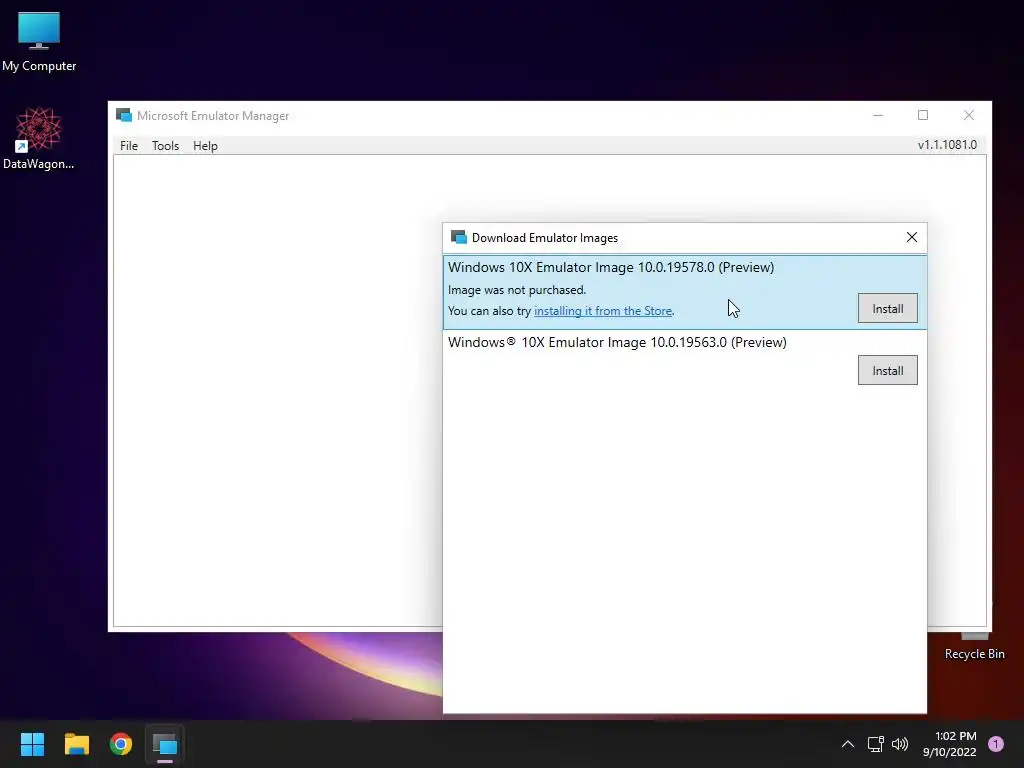The width and height of the screenshot is (1024, 768).
Task: Open the clock and date panel
Action: tap(950, 744)
